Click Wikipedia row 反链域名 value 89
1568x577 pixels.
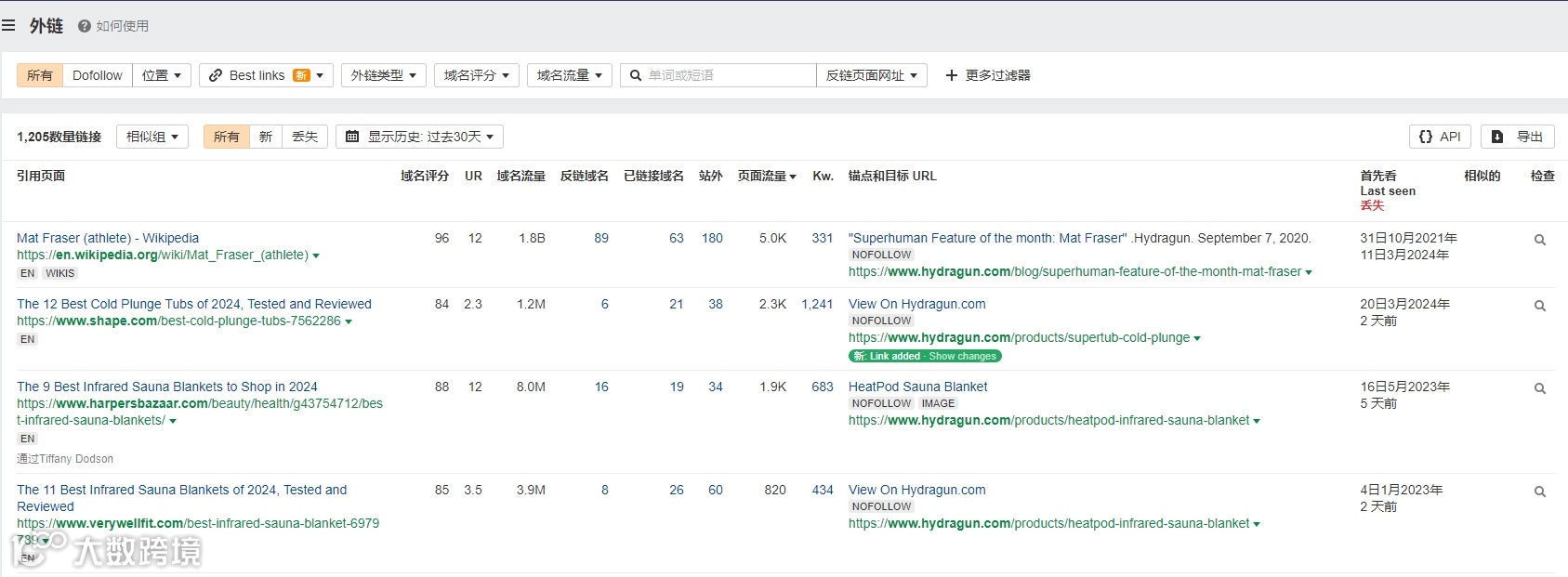point(601,238)
